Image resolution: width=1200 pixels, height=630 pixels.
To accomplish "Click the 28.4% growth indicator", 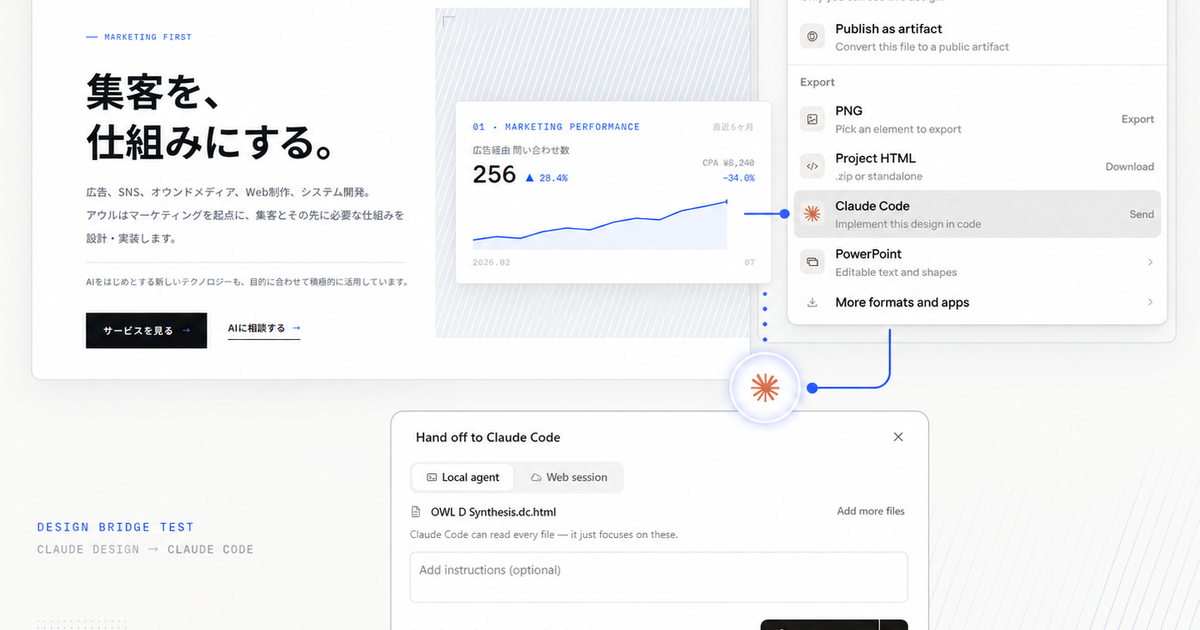I will click(546, 178).
